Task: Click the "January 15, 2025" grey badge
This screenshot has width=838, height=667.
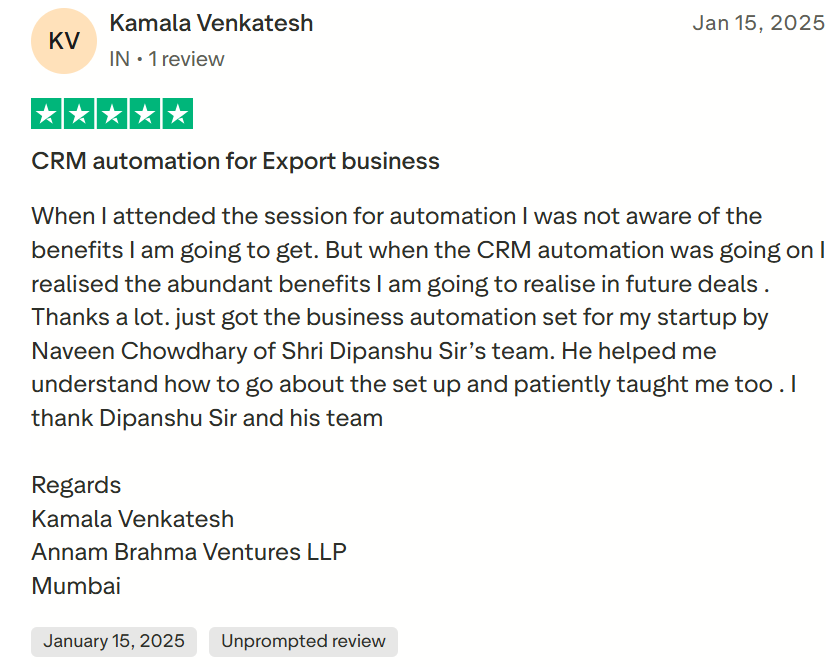Action: [x=114, y=641]
